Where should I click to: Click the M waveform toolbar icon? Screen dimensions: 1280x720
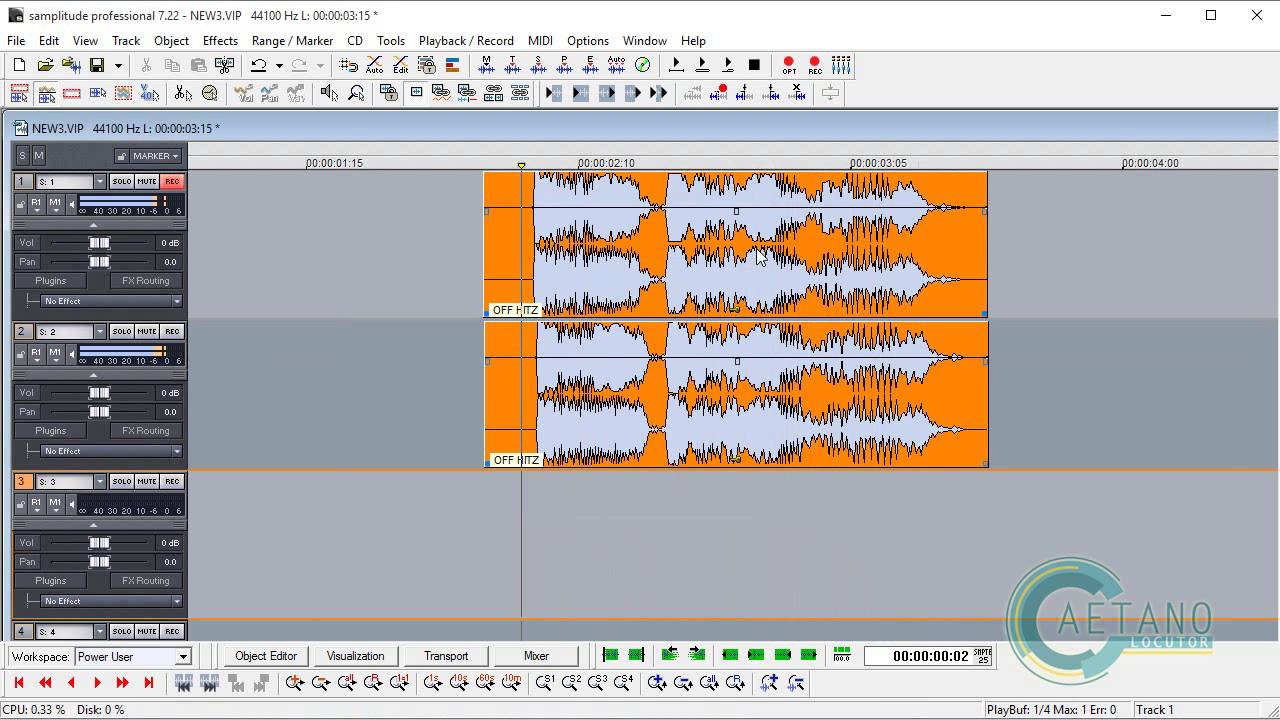pos(486,65)
